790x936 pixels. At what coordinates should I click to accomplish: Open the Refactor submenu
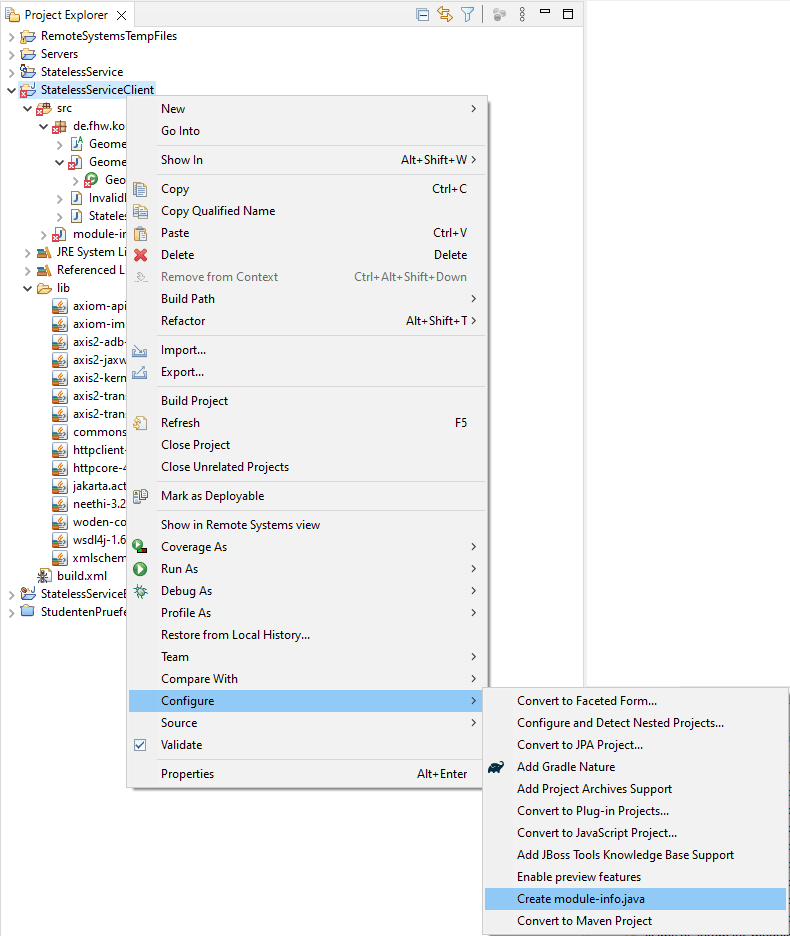307,321
